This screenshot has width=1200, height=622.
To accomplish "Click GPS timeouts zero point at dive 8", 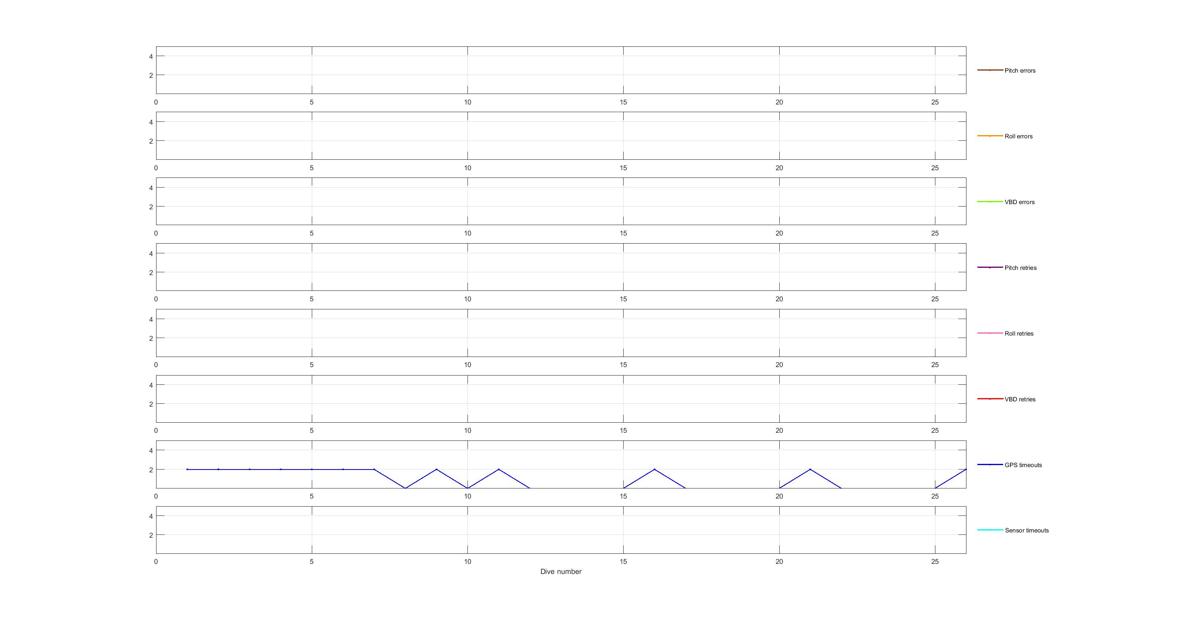I will (405, 488).
